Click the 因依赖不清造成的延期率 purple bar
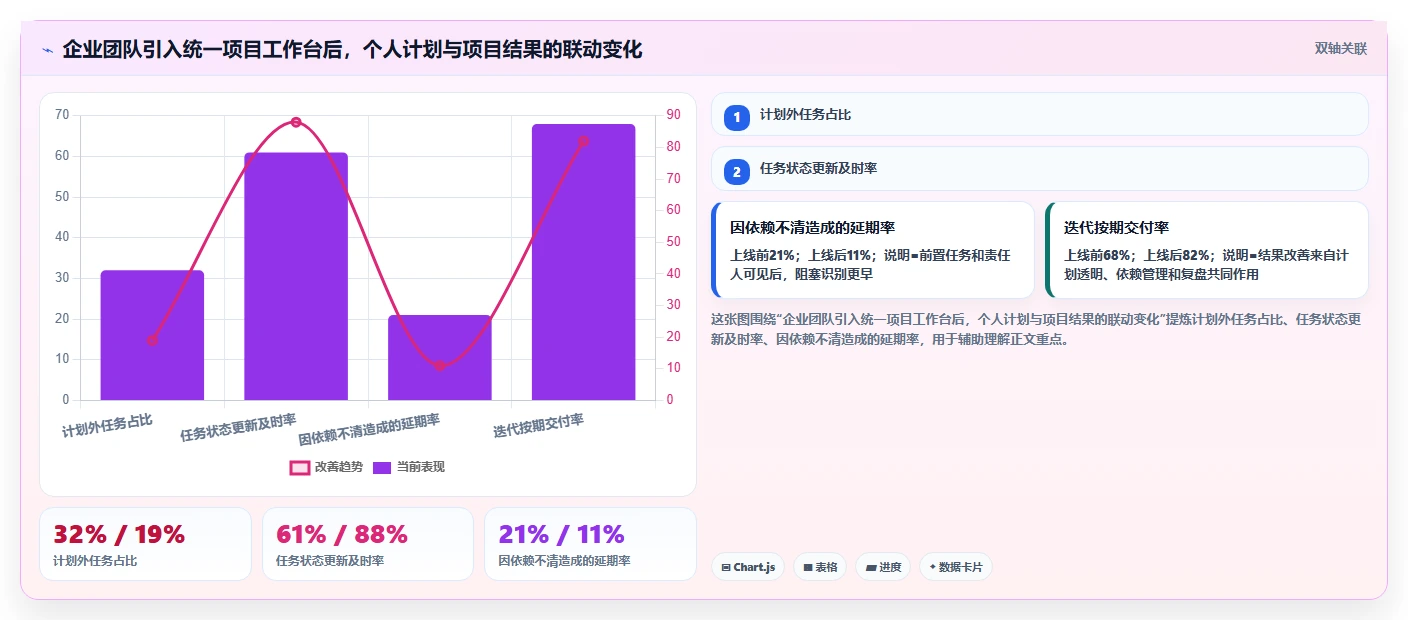The image size is (1408, 620). coord(440,358)
